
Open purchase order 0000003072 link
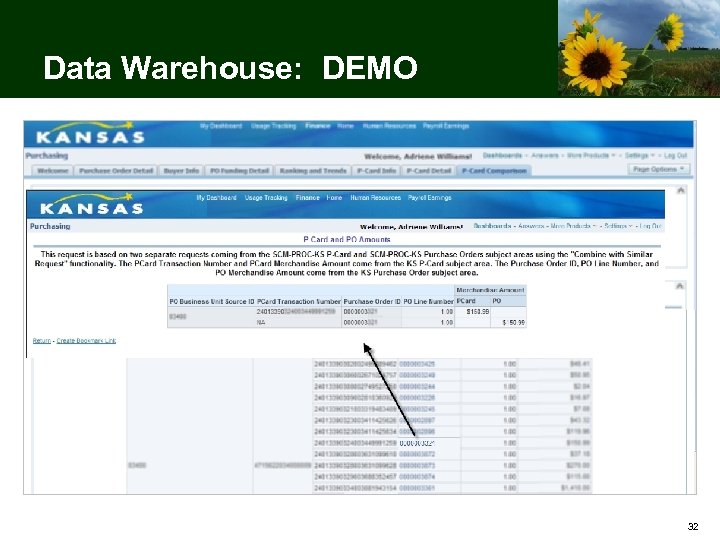417,454
